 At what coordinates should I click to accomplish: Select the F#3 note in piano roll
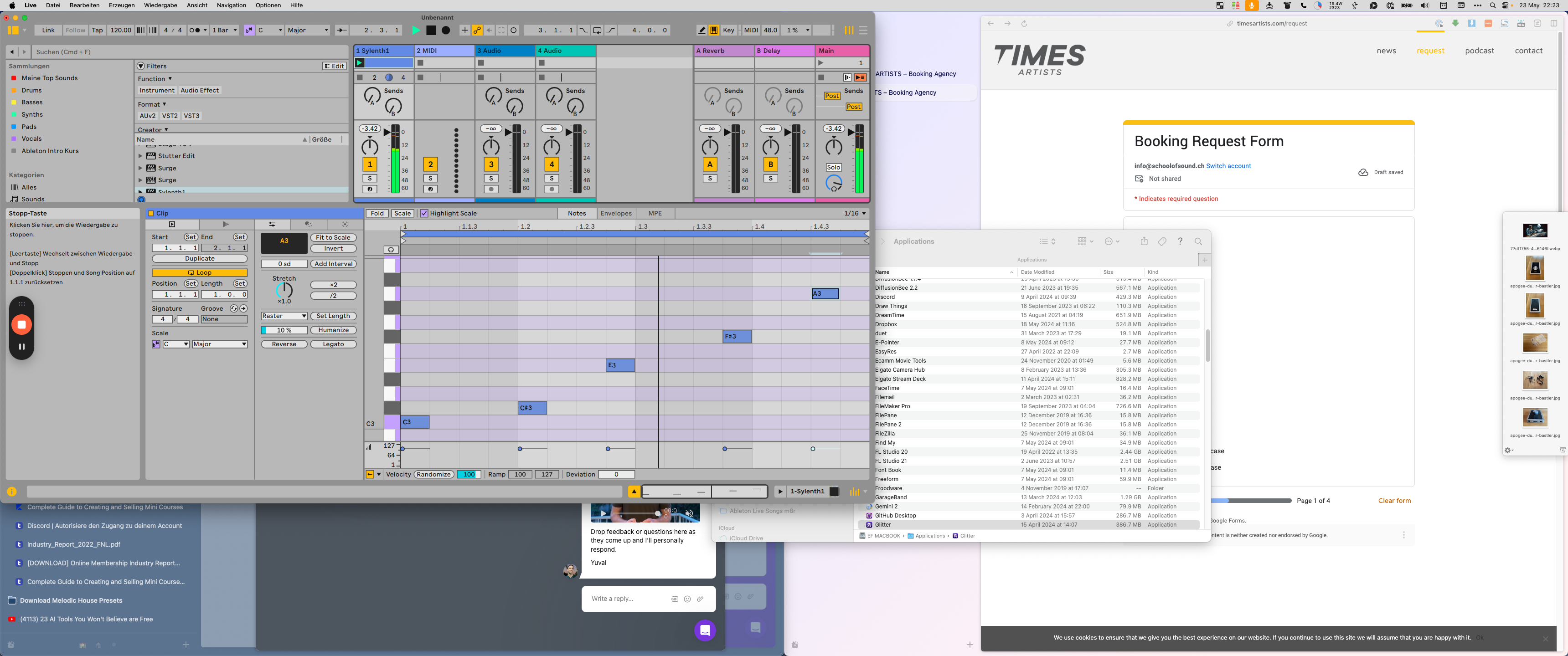(x=737, y=337)
